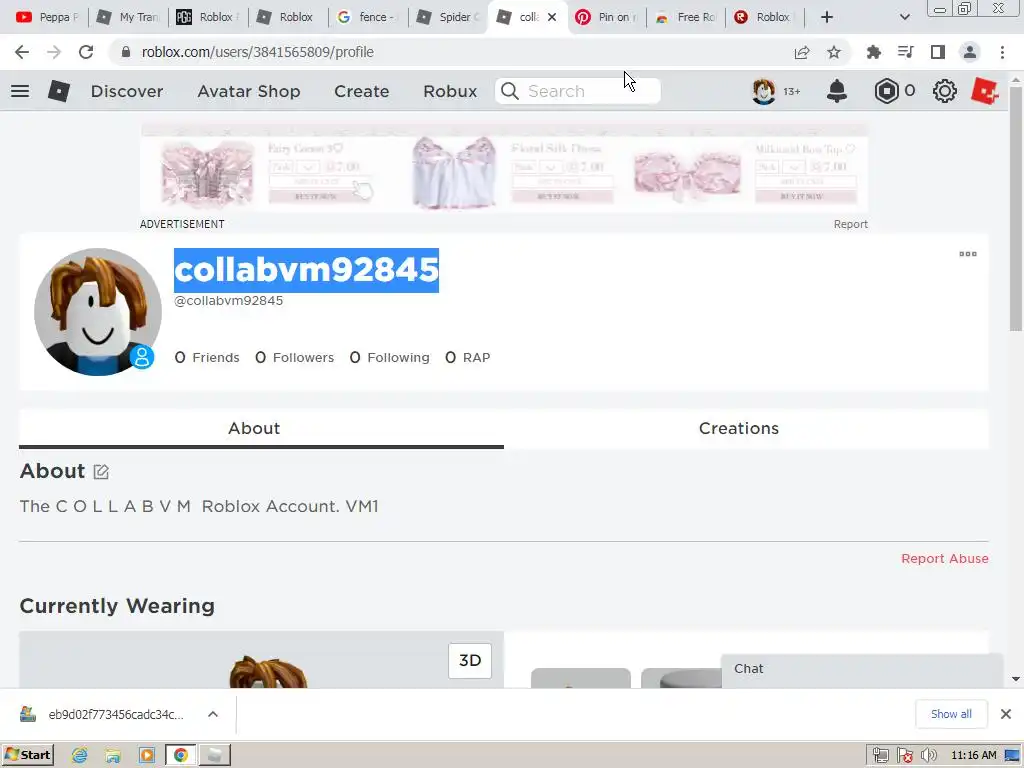Launch Internet Explorer from taskbar
The width and height of the screenshot is (1024, 768).
coord(79,756)
